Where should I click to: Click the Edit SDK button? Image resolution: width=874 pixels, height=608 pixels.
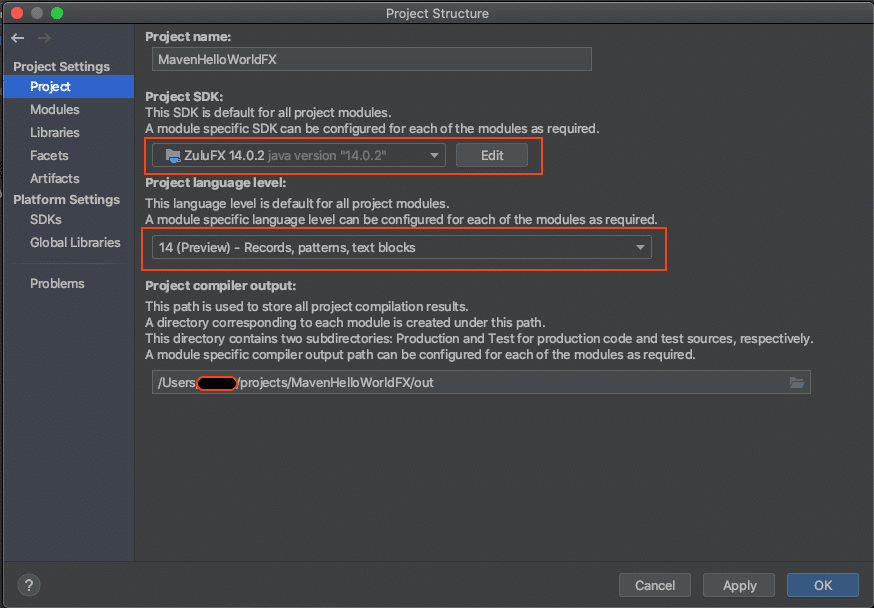click(x=492, y=155)
